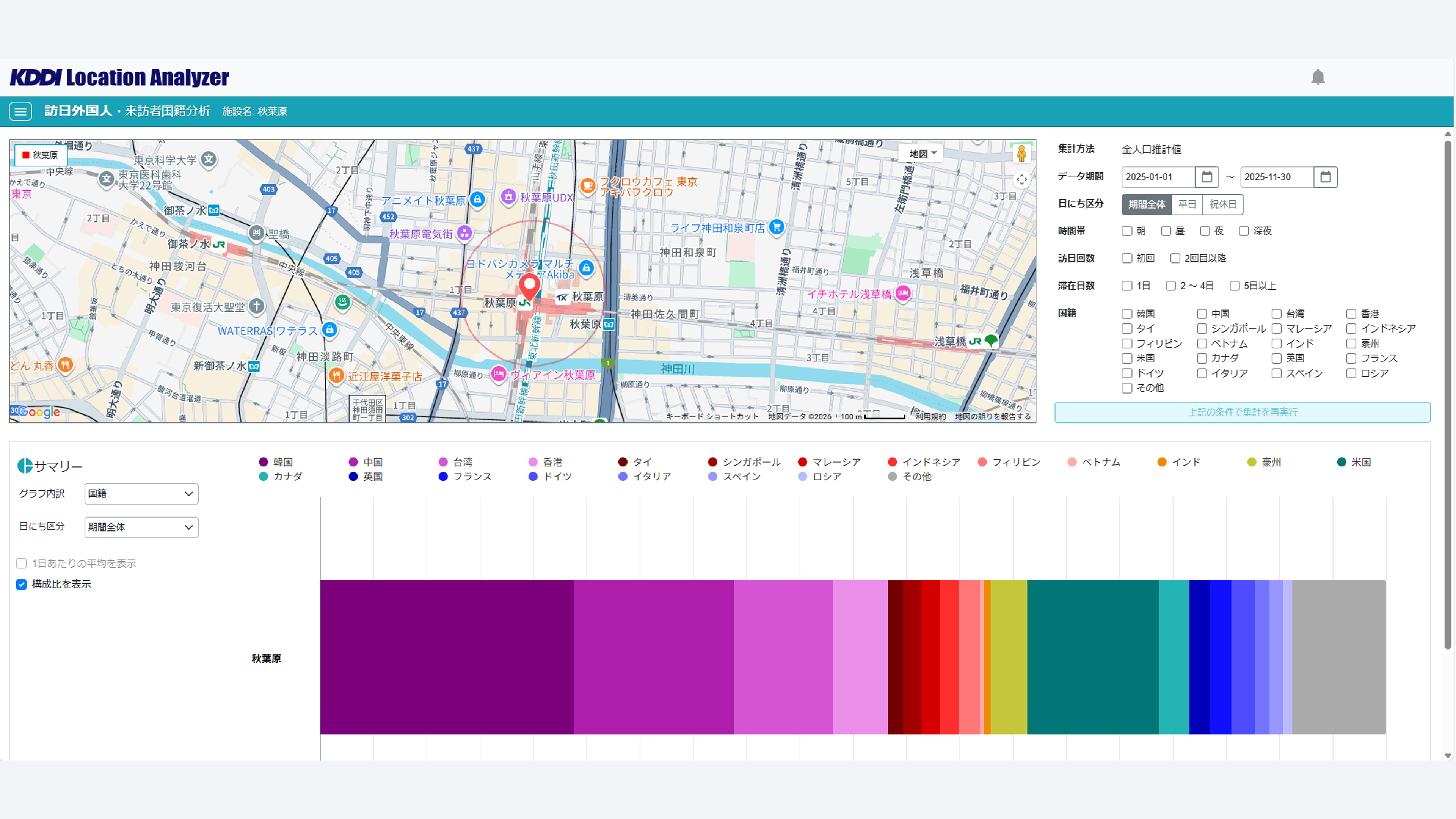1456x819 pixels.
Task: Check the 初回 visit count checkbox
Action: tap(1127, 258)
